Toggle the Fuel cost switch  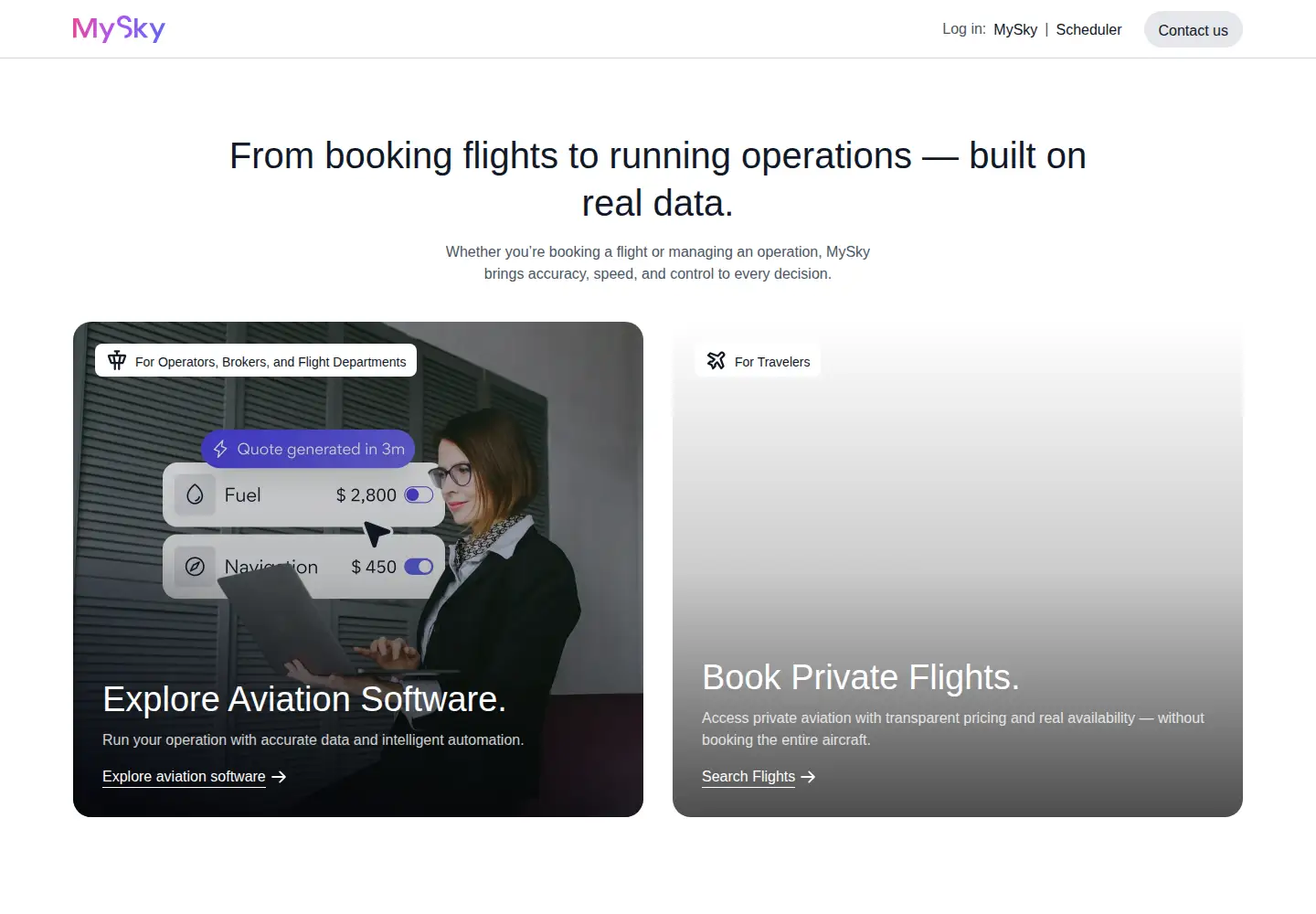tap(419, 494)
